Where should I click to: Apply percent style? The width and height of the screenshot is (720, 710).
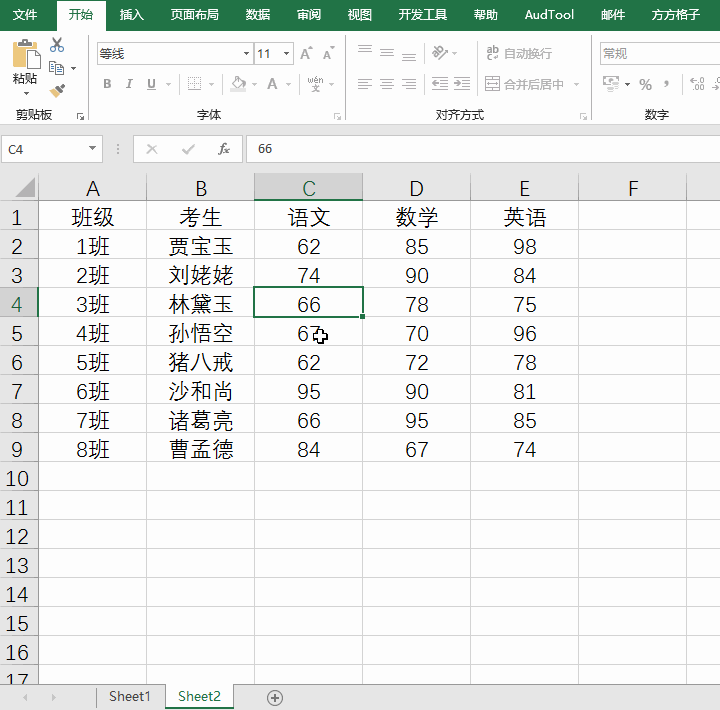645,84
